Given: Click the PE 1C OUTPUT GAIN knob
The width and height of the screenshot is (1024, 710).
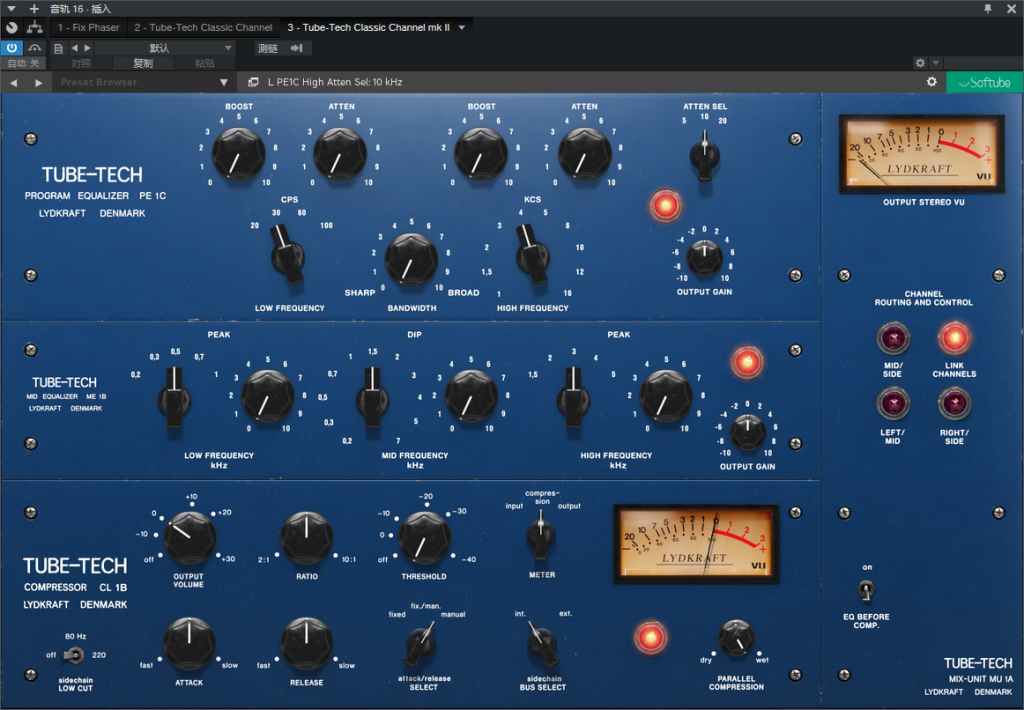Looking at the screenshot, I should coord(705,257).
